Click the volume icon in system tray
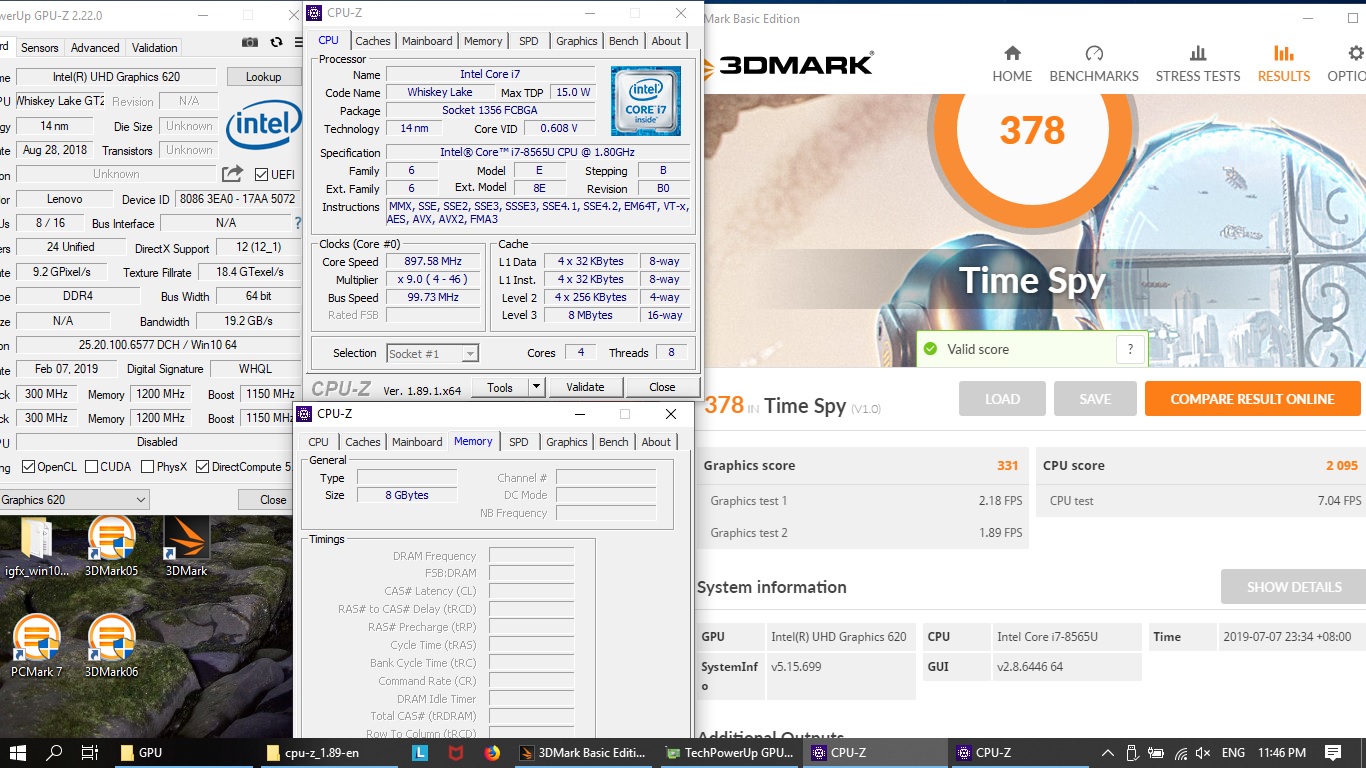The width and height of the screenshot is (1366, 768). tap(1204, 753)
